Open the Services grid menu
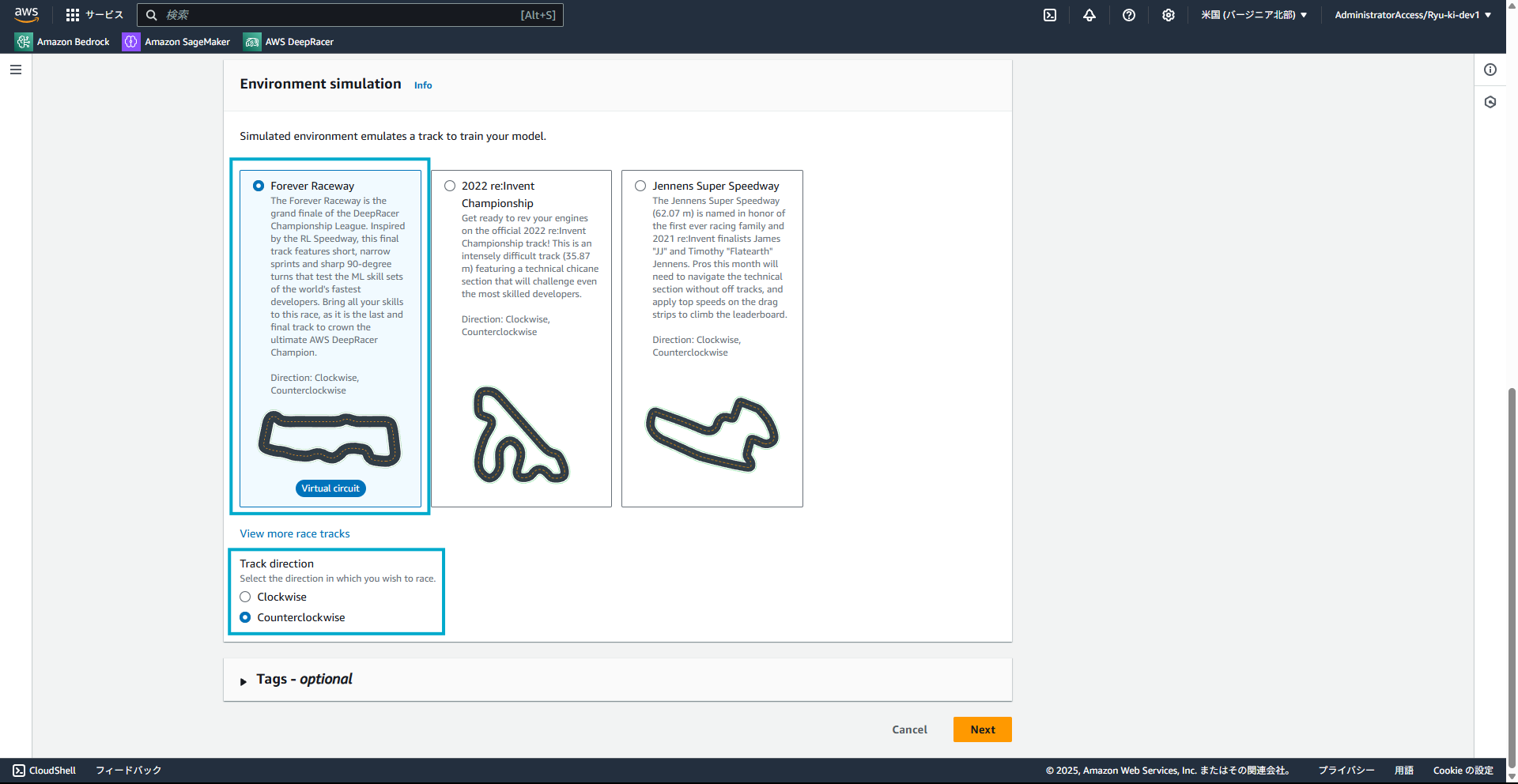 [x=95, y=15]
